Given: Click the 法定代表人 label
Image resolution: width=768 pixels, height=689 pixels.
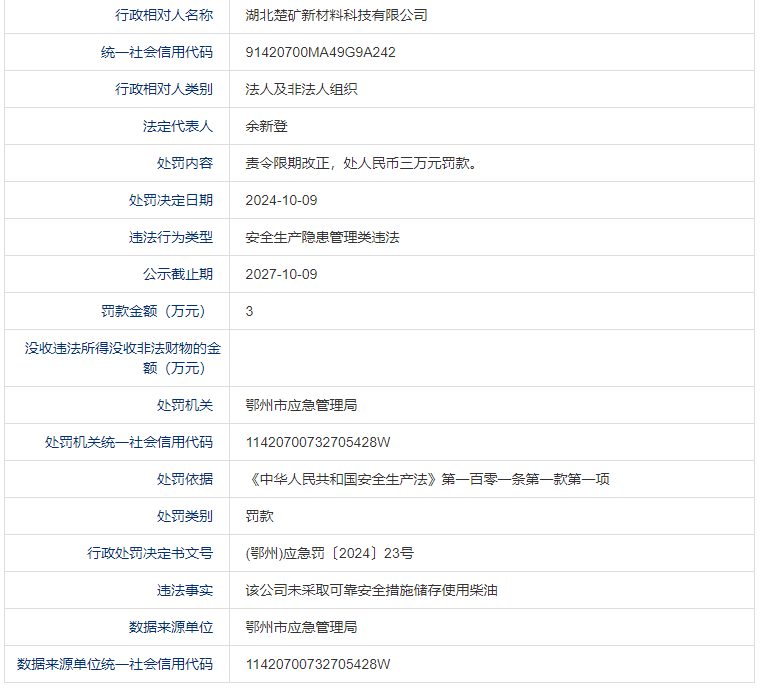Looking at the screenshot, I should pyautogui.click(x=178, y=126).
